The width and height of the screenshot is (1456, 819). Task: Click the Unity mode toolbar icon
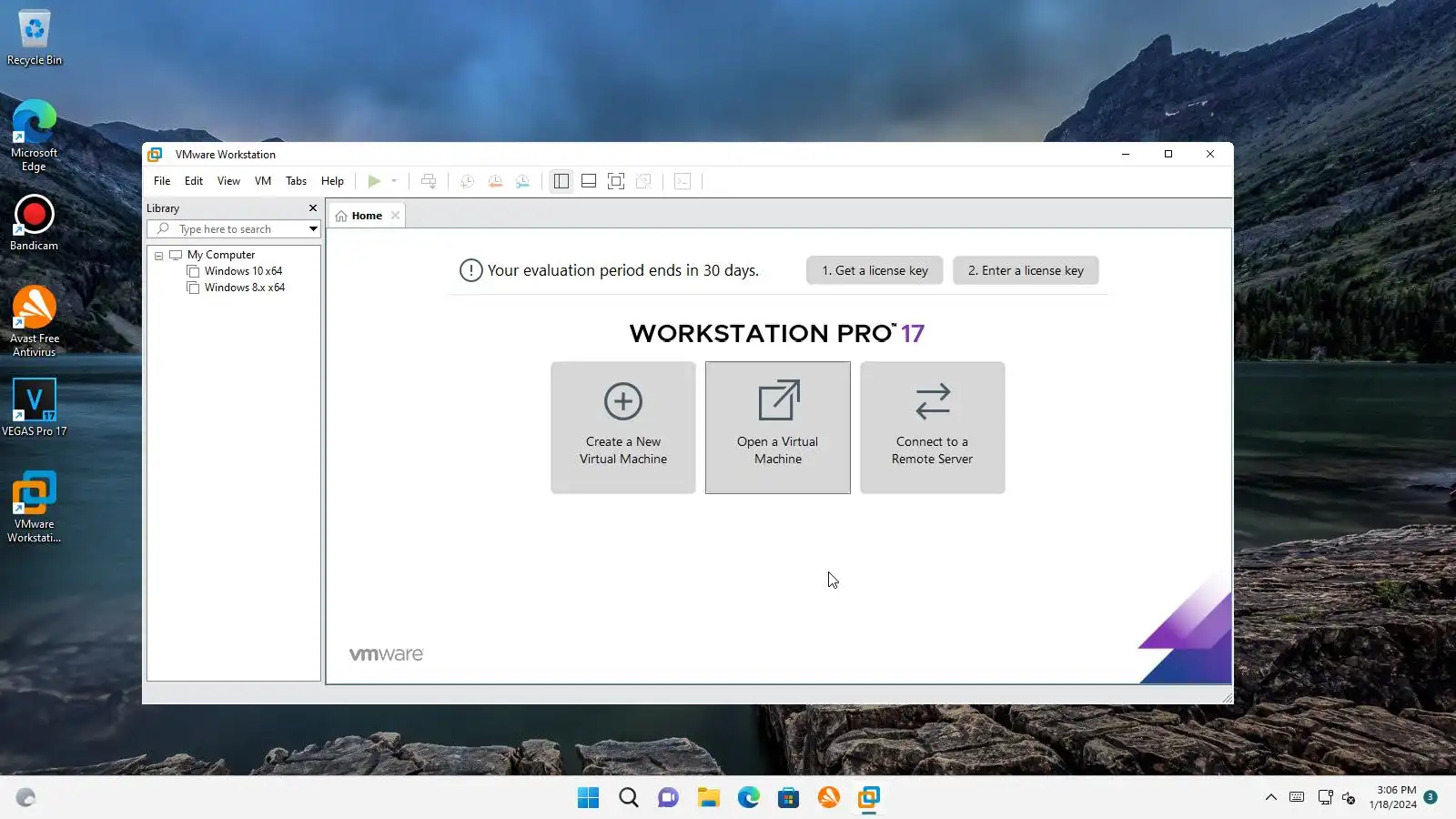tap(643, 181)
